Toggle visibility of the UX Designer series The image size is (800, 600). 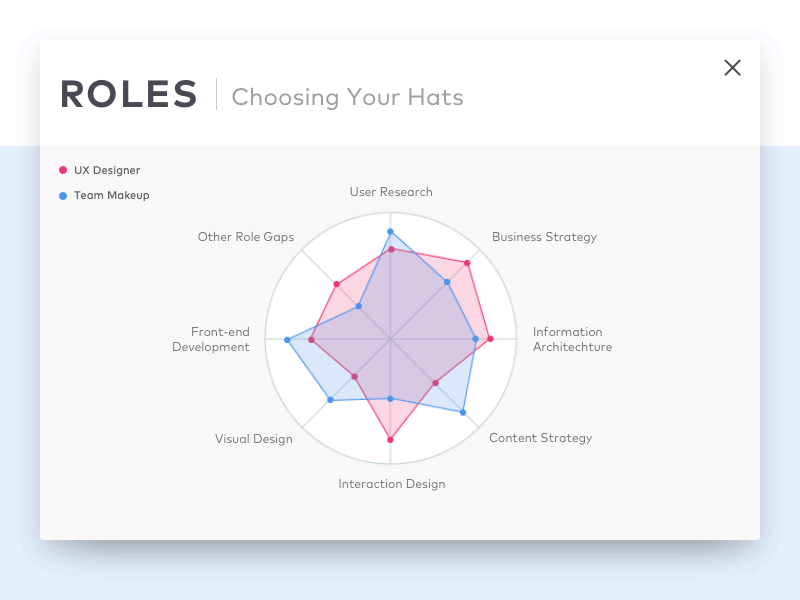pyautogui.click(x=100, y=170)
